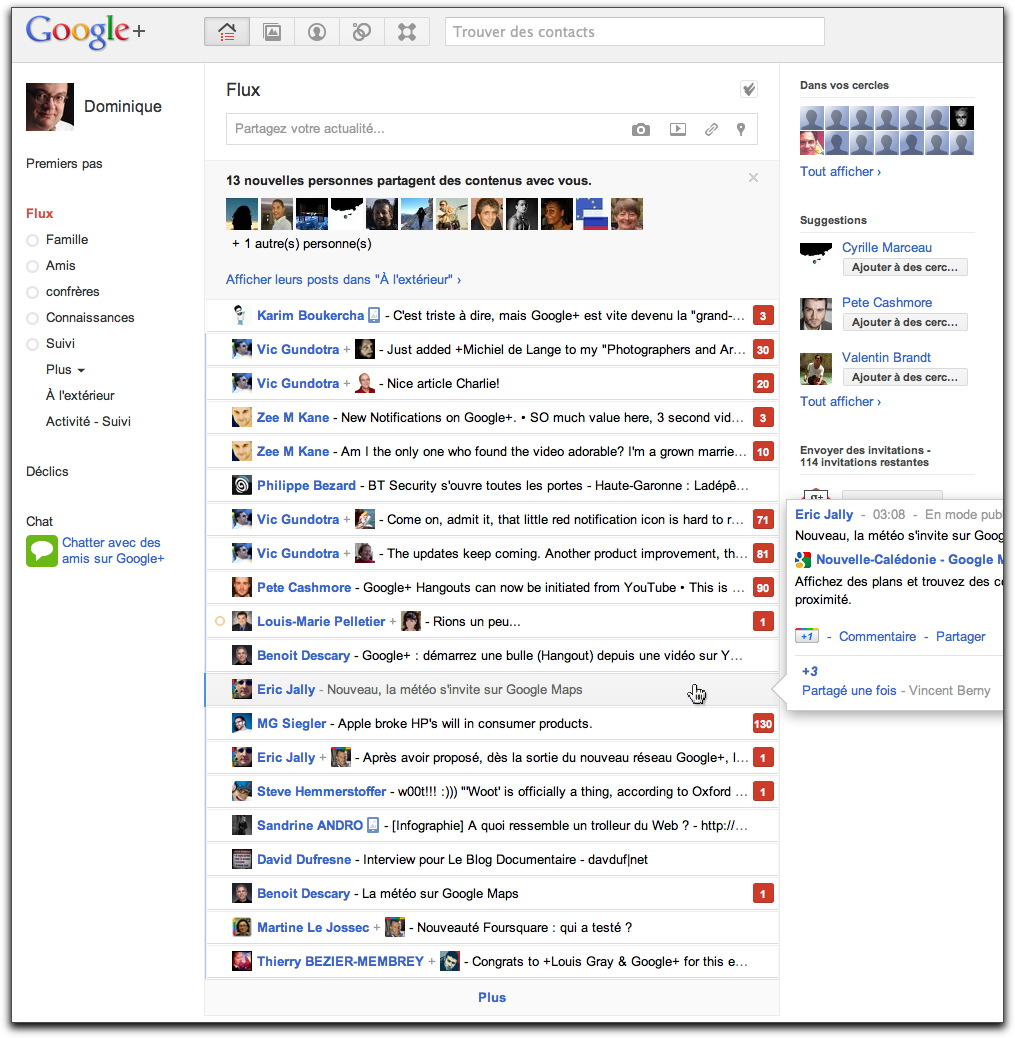The height and width of the screenshot is (1038, 1015).
Task: Open David Dufresne's Interview post
Action: (x=491, y=859)
